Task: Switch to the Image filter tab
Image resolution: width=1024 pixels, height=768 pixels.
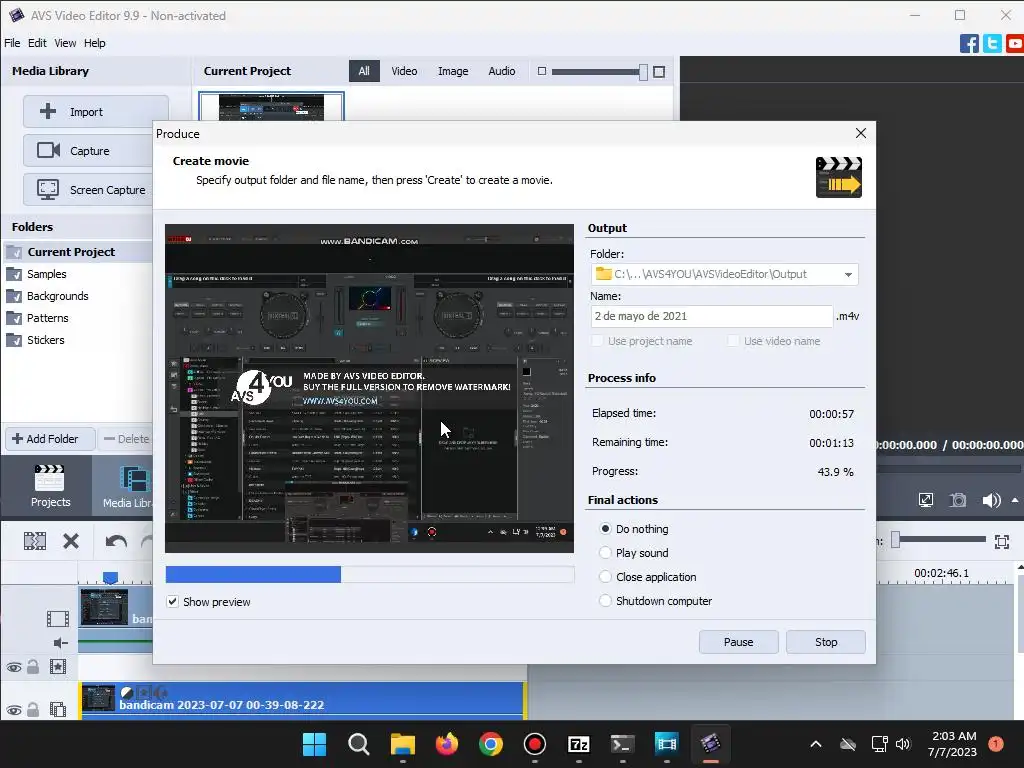Action: click(x=453, y=71)
